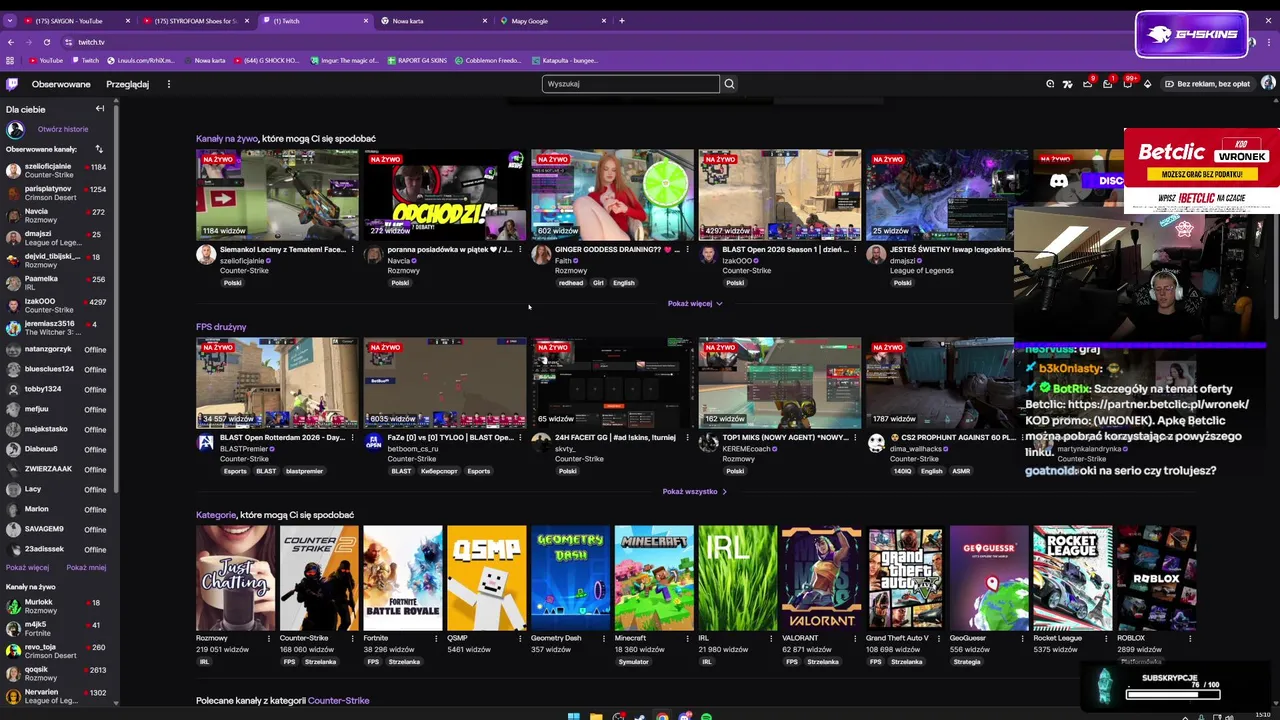Open Rocket League category cover

coord(1072,578)
